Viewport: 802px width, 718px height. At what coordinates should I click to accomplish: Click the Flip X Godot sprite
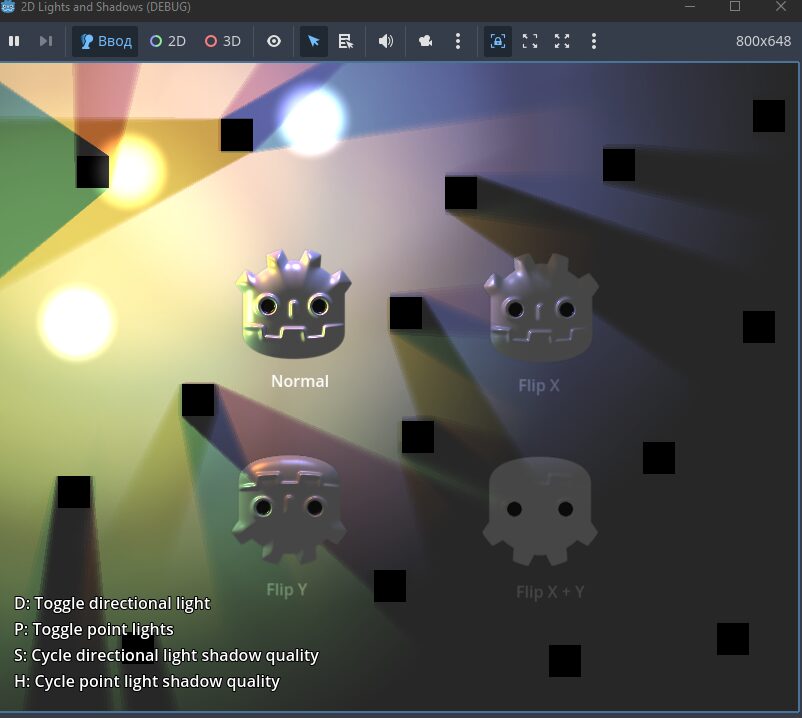pos(541,307)
